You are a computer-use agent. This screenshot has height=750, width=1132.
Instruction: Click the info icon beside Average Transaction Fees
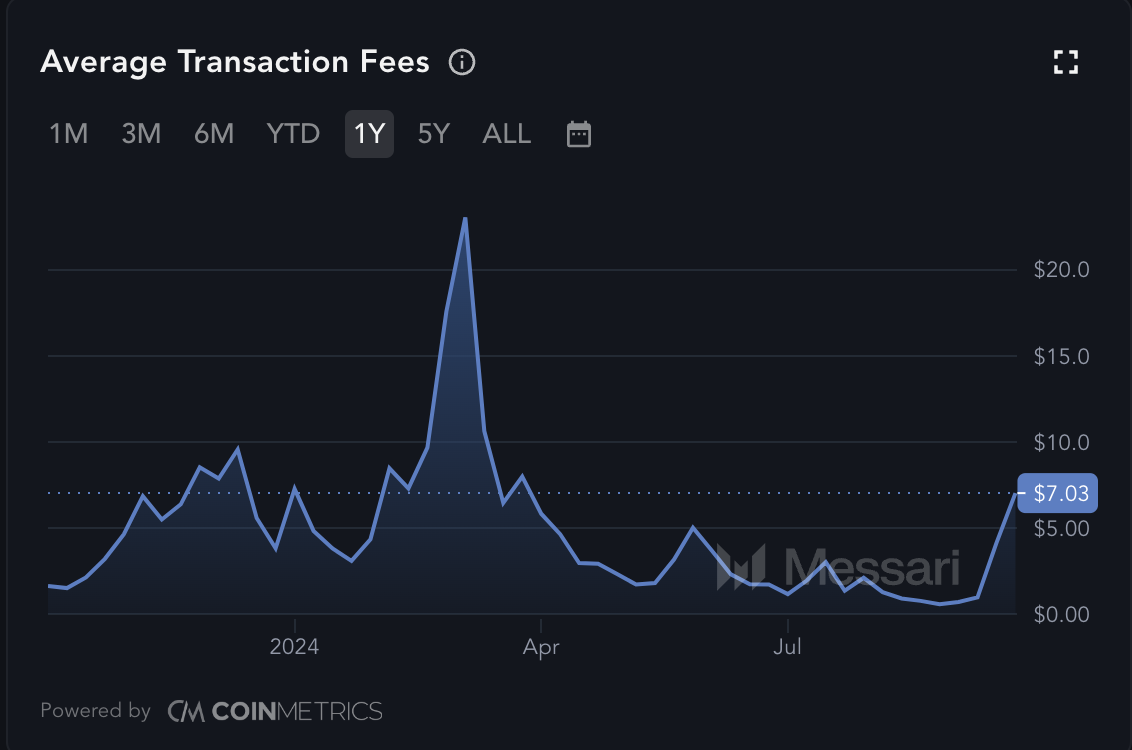(x=461, y=62)
